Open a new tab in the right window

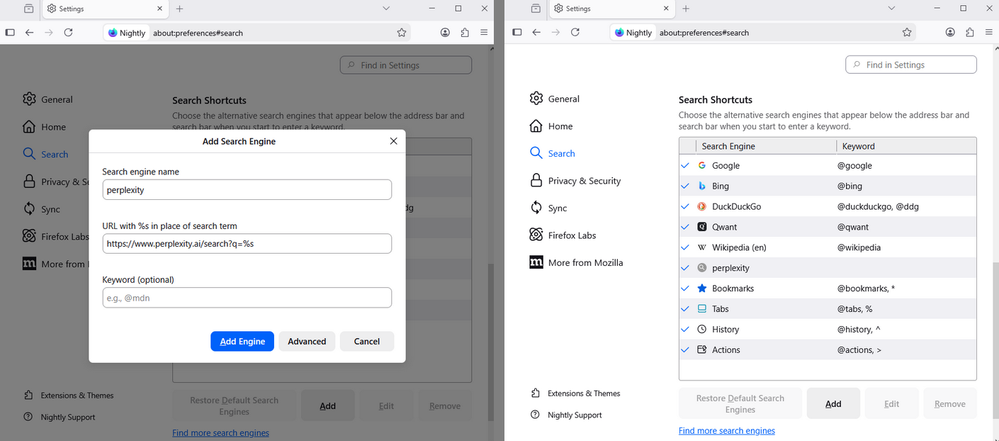point(685,8)
